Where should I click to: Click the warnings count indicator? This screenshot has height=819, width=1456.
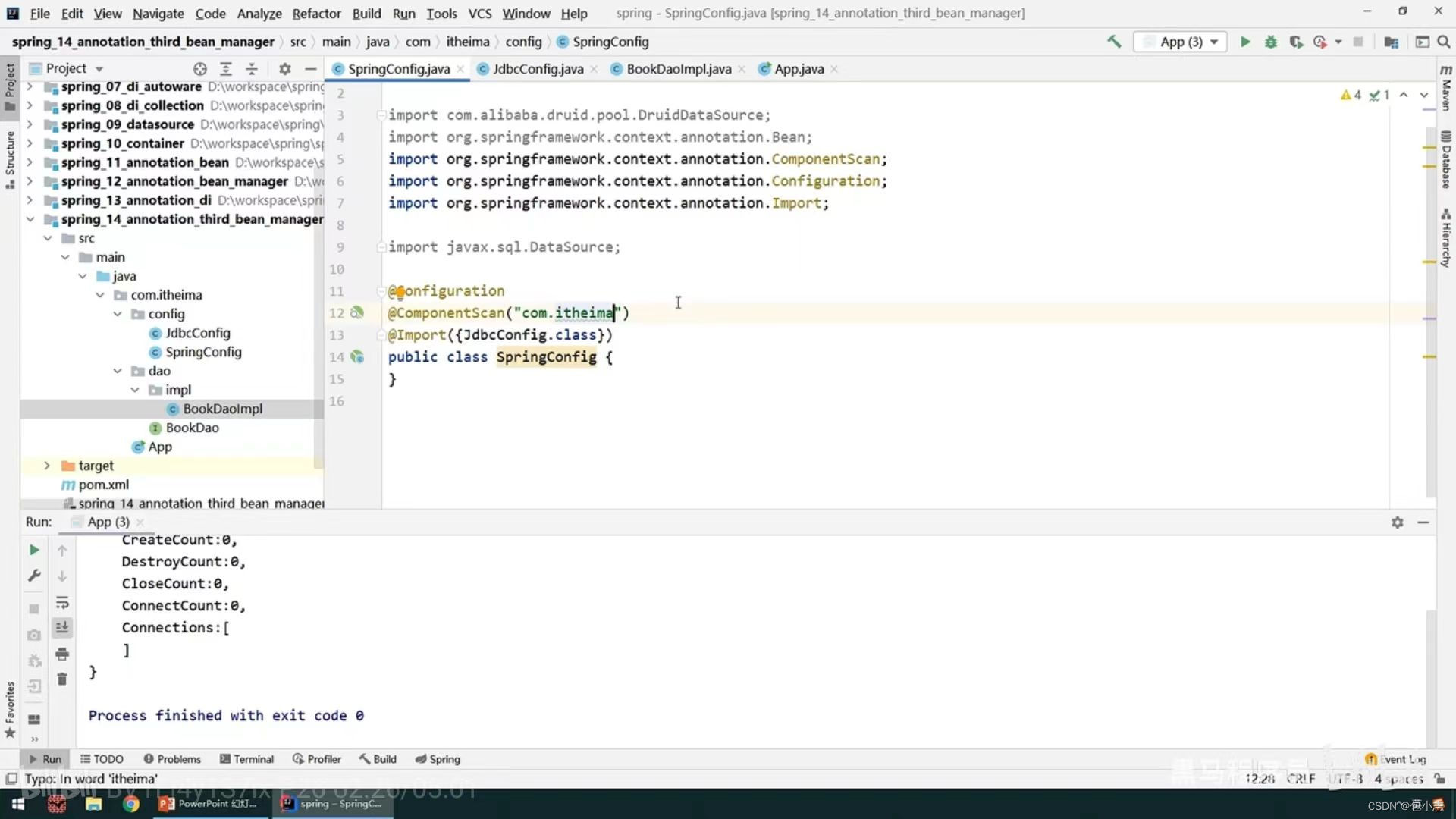[x=1351, y=95]
